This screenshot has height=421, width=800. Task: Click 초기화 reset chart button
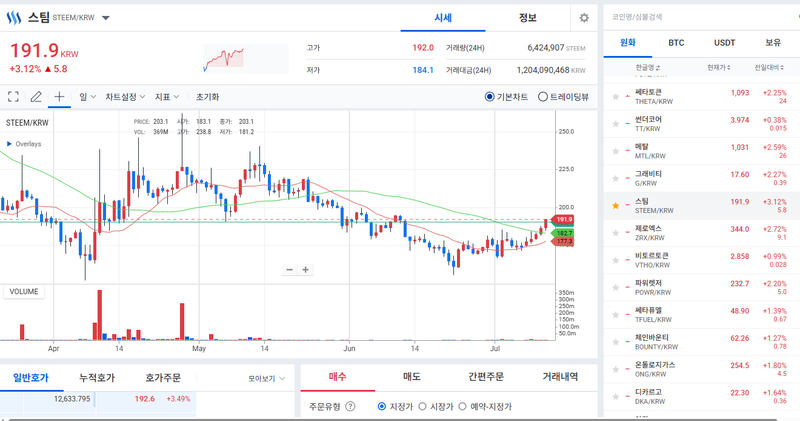tap(207, 96)
